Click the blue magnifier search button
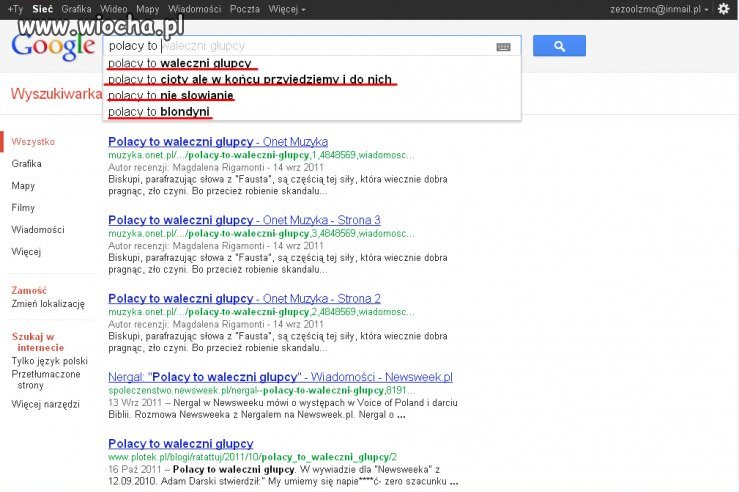Image resolution: width=739 pixels, height=492 pixels. tap(559, 46)
